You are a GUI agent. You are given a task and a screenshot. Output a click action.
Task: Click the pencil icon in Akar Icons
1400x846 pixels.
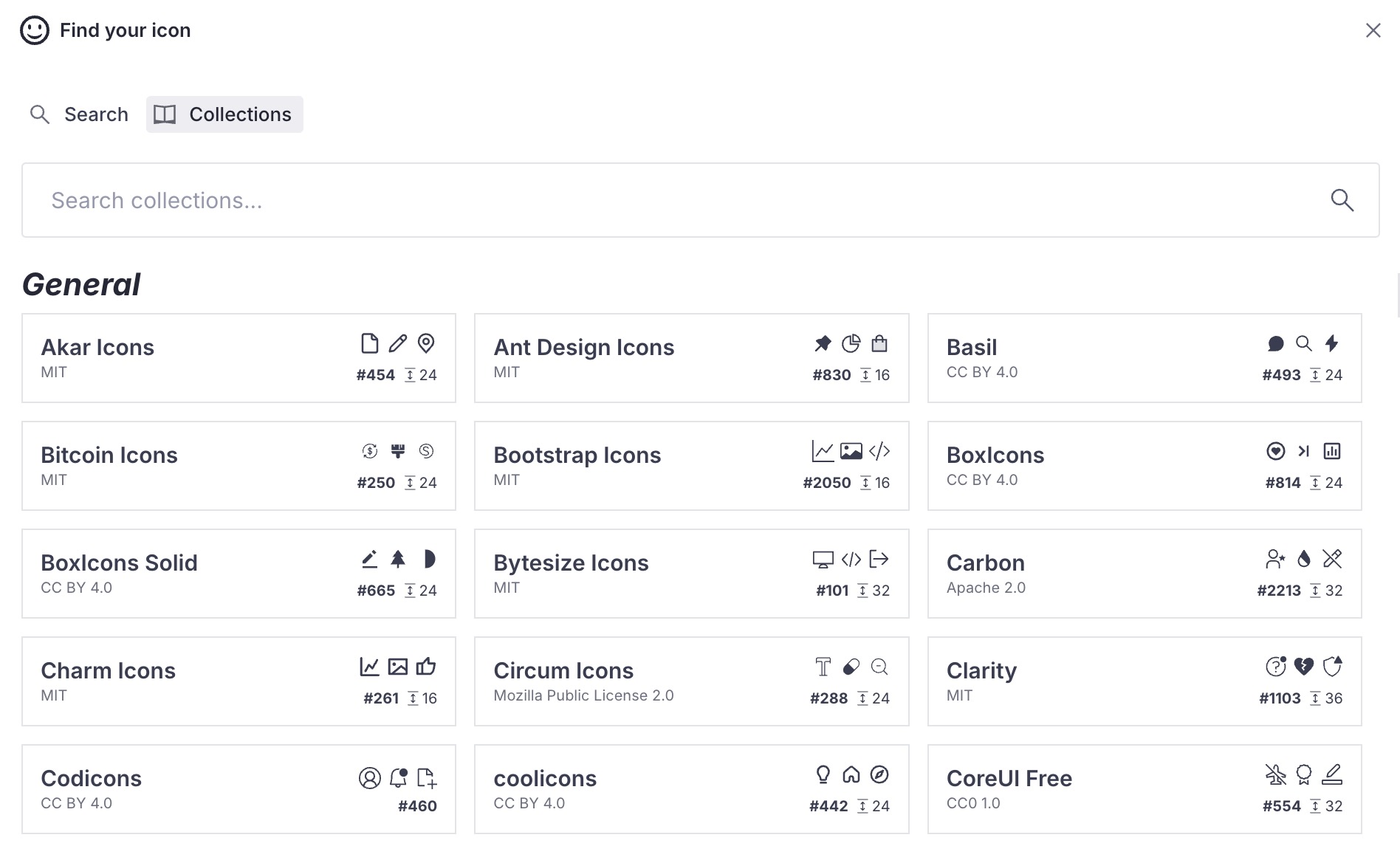[398, 343]
